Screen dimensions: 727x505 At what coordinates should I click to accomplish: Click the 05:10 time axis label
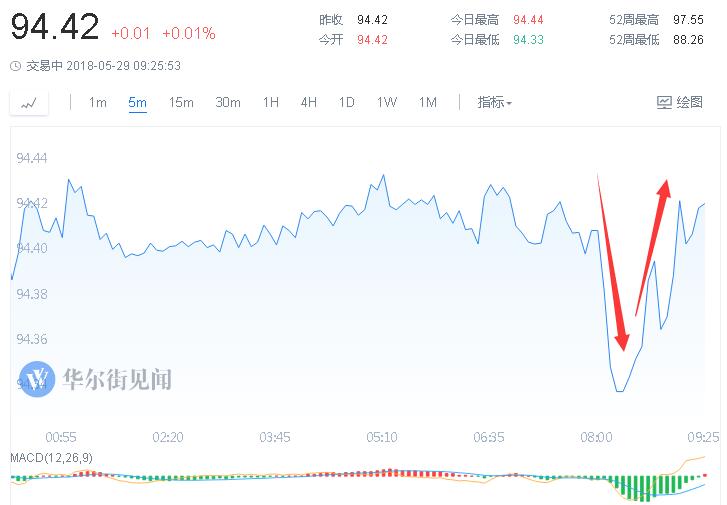382,437
